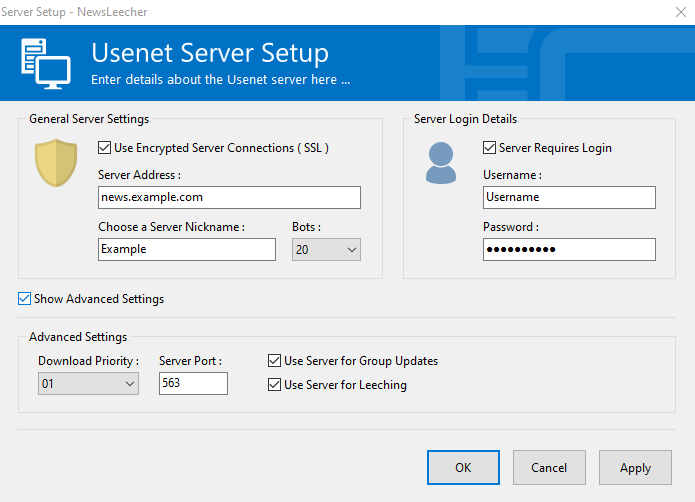The image size is (695, 502).
Task: Disable Use Server for Group Updates
Action: click(275, 361)
